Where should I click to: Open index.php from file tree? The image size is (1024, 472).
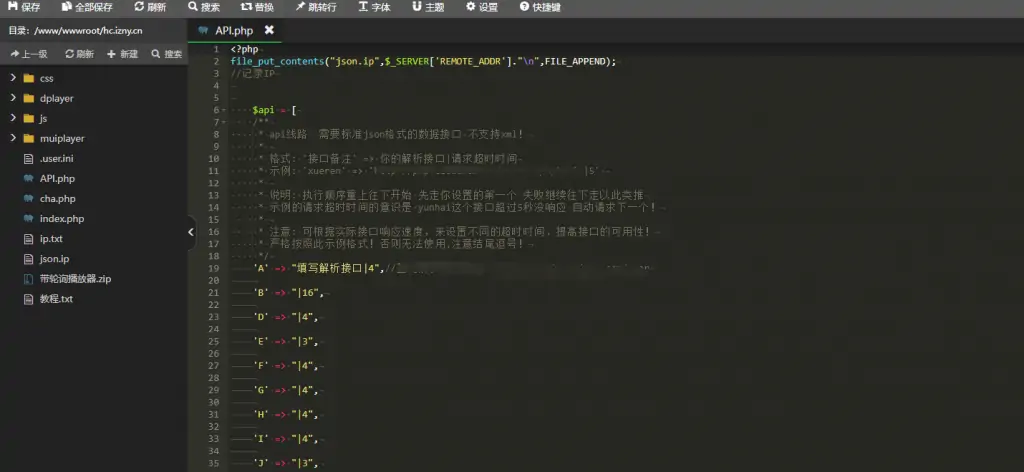tap(61, 218)
